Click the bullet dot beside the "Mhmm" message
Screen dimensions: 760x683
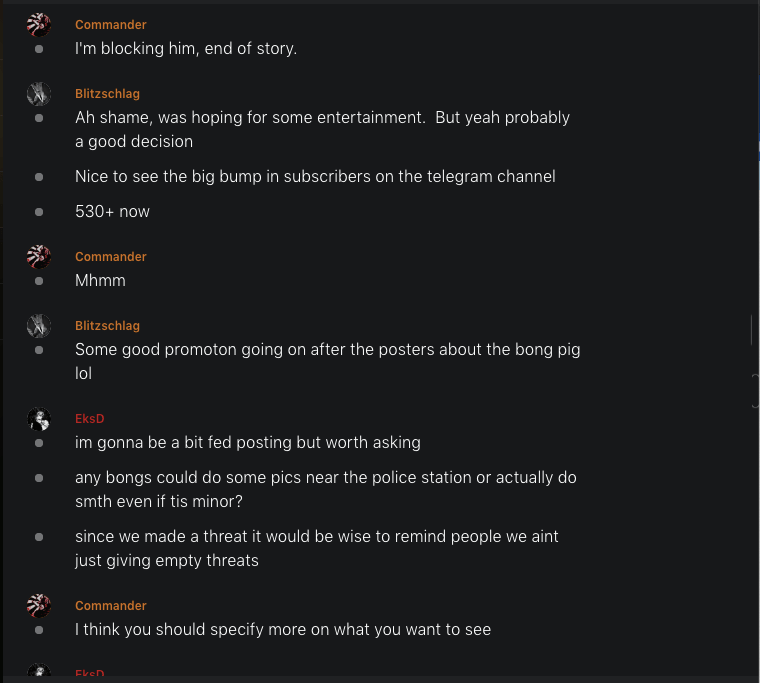(x=39, y=281)
